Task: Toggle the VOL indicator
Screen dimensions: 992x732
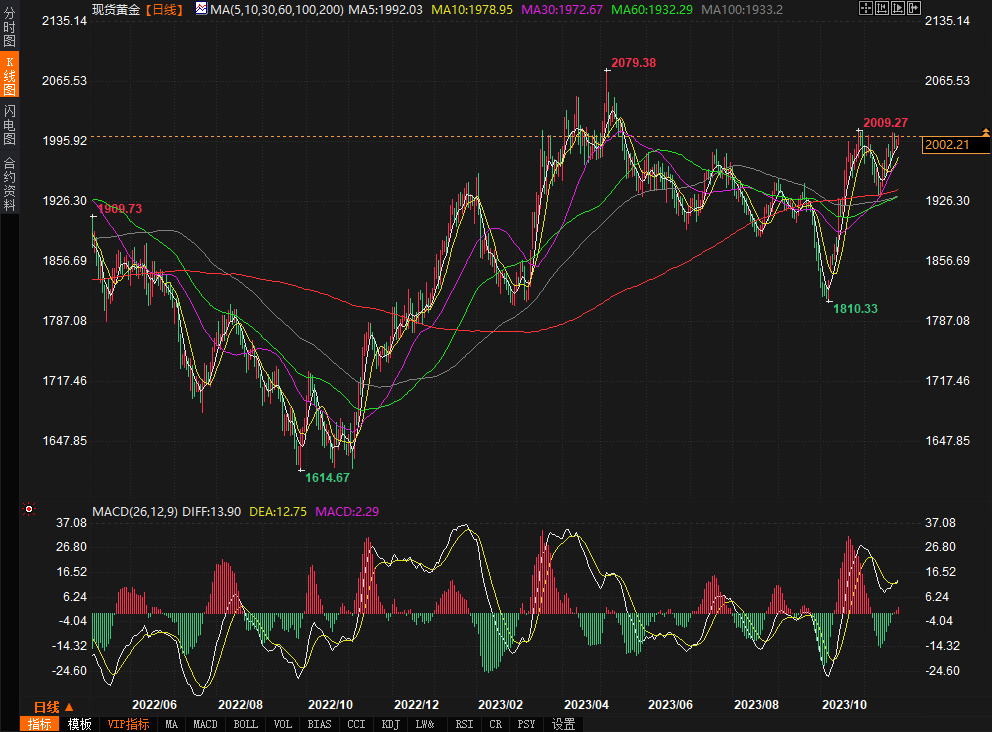Action: [282, 724]
